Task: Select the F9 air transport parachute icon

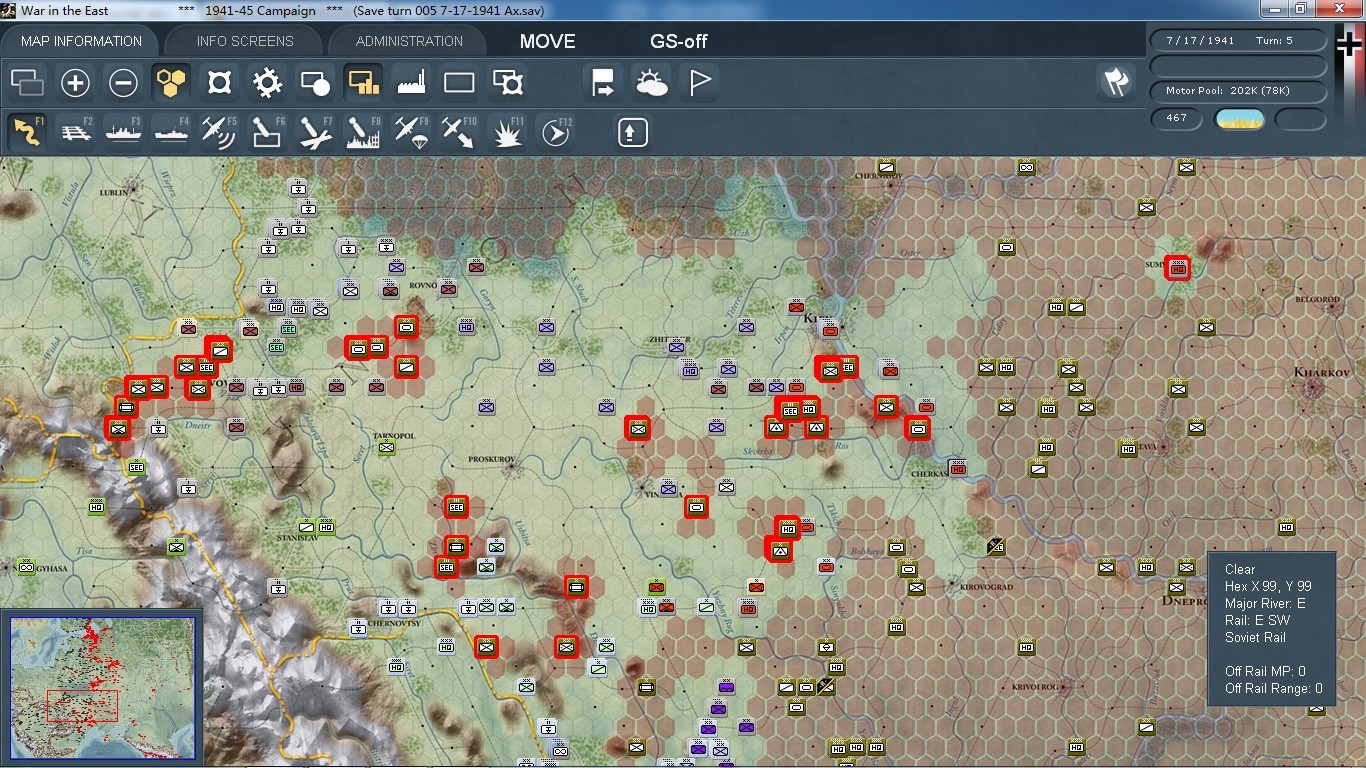Action: (x=411, y=132)
